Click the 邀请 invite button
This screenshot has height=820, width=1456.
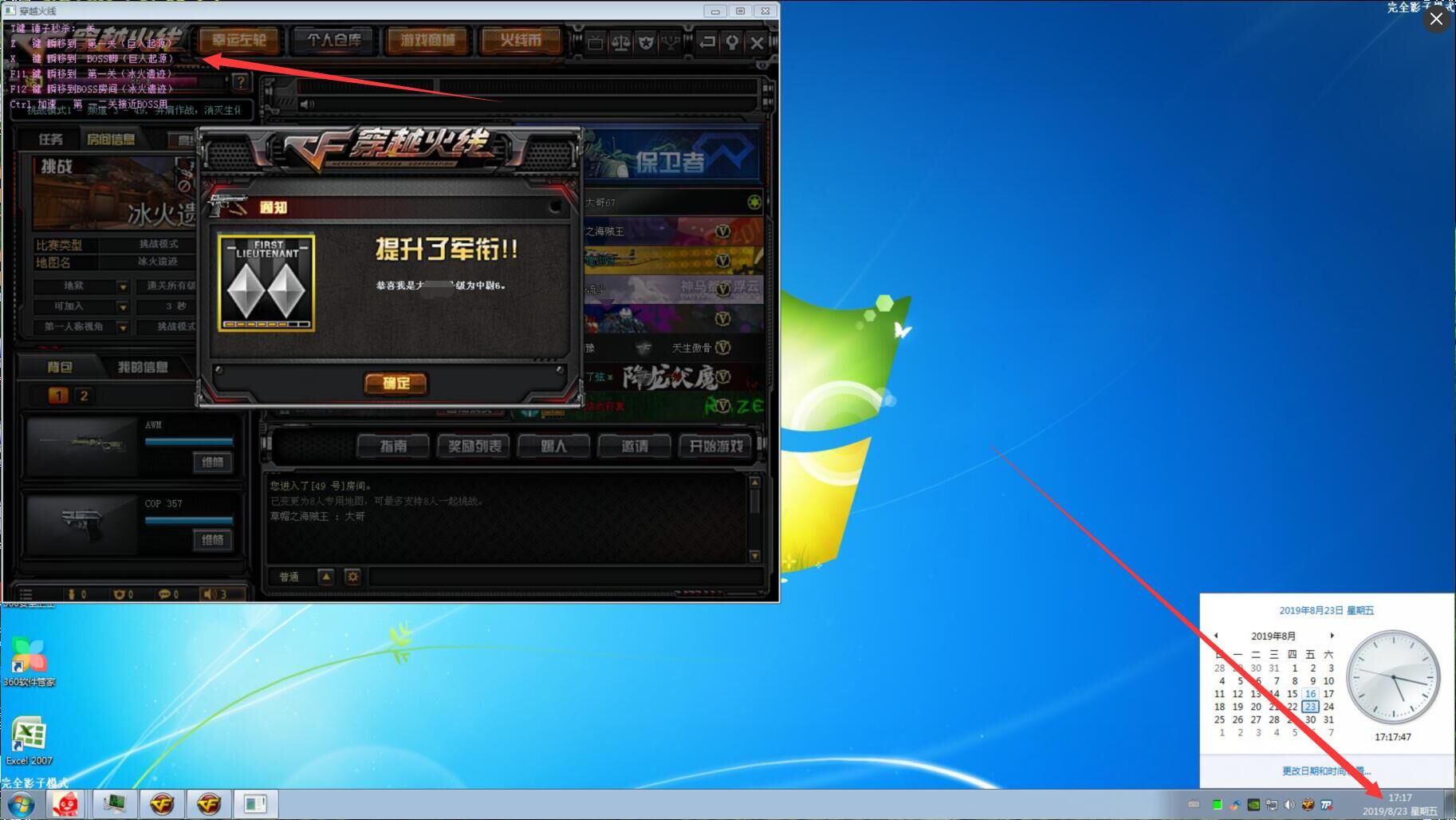pyautogui.click(x=635, y=446)
